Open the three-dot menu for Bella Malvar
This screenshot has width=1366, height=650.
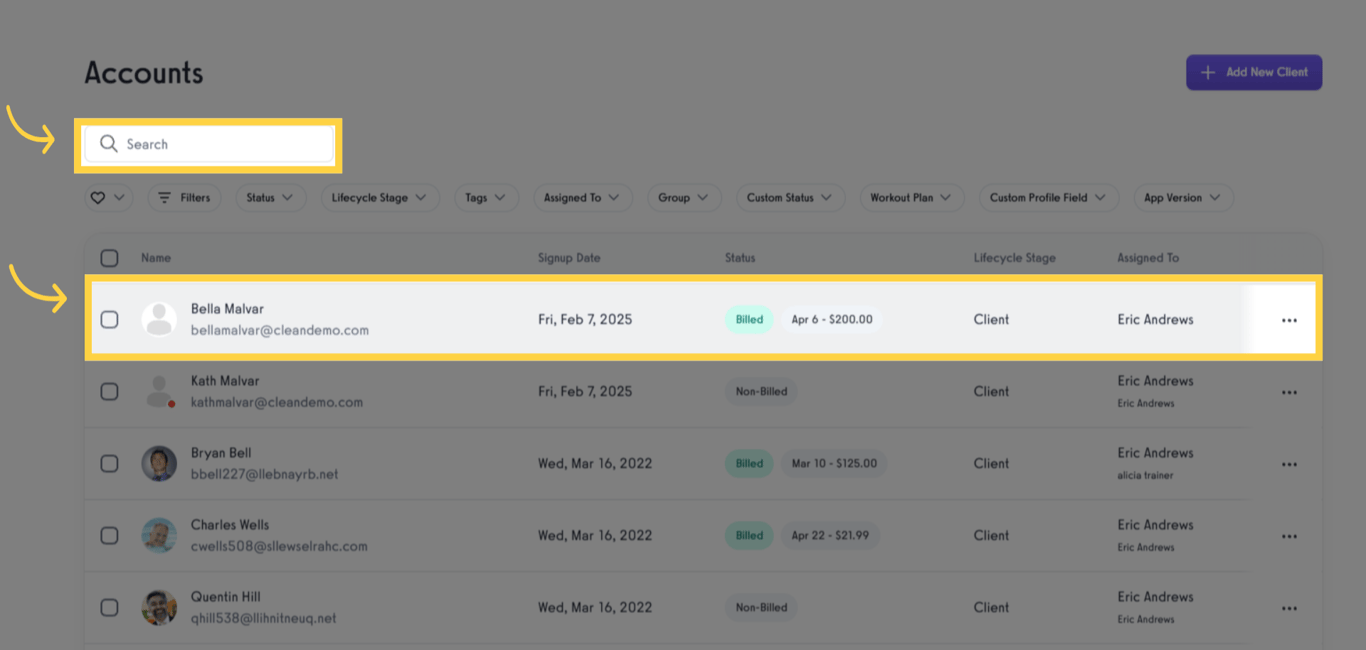(1289, 319)
